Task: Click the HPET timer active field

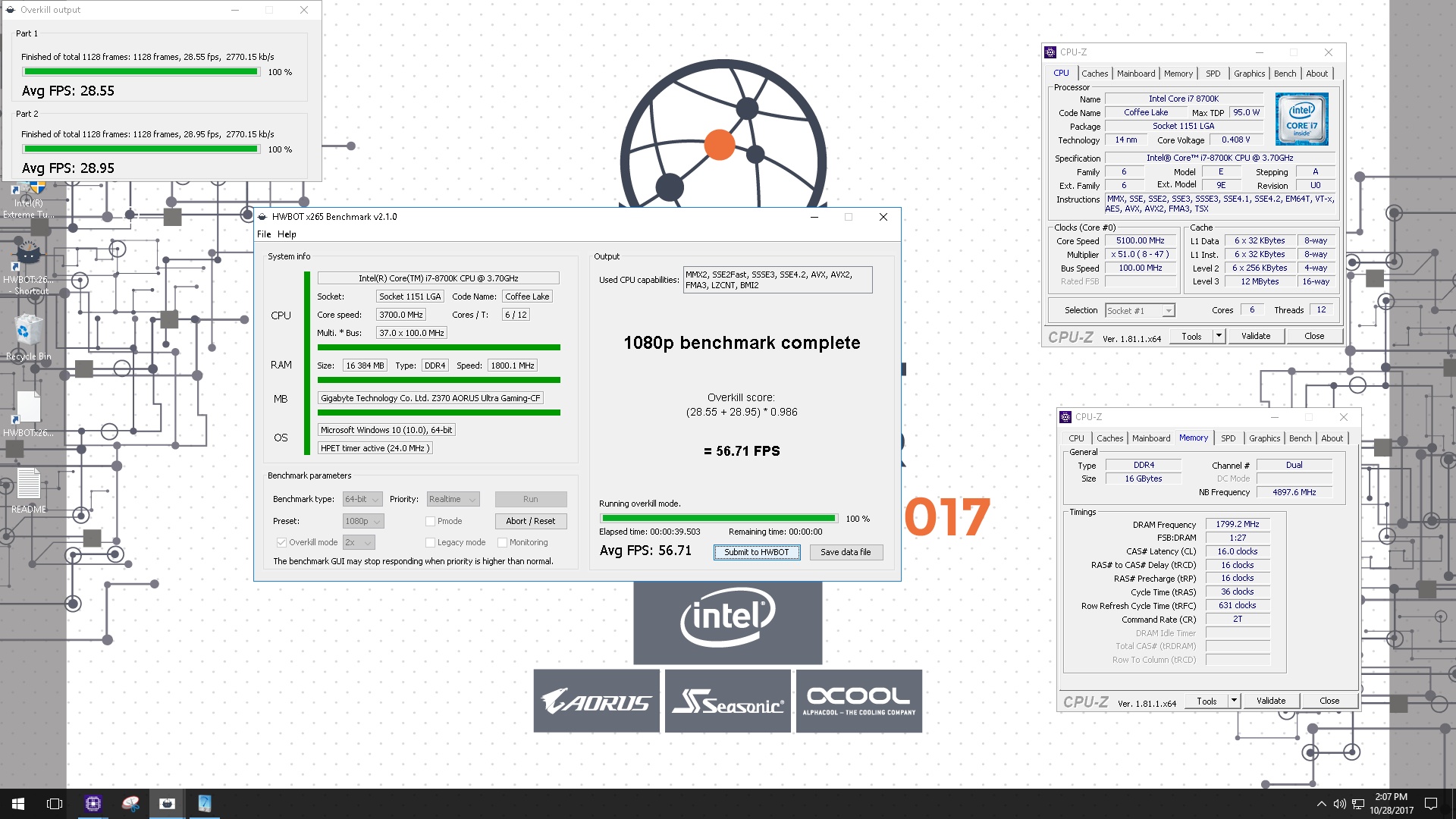Action: [375, 448]
